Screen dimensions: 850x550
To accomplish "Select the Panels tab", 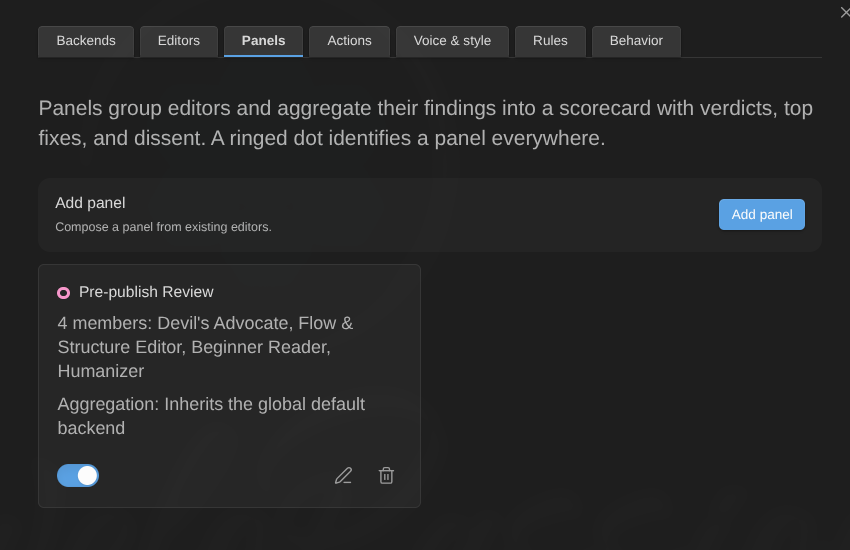I will 263,41.
